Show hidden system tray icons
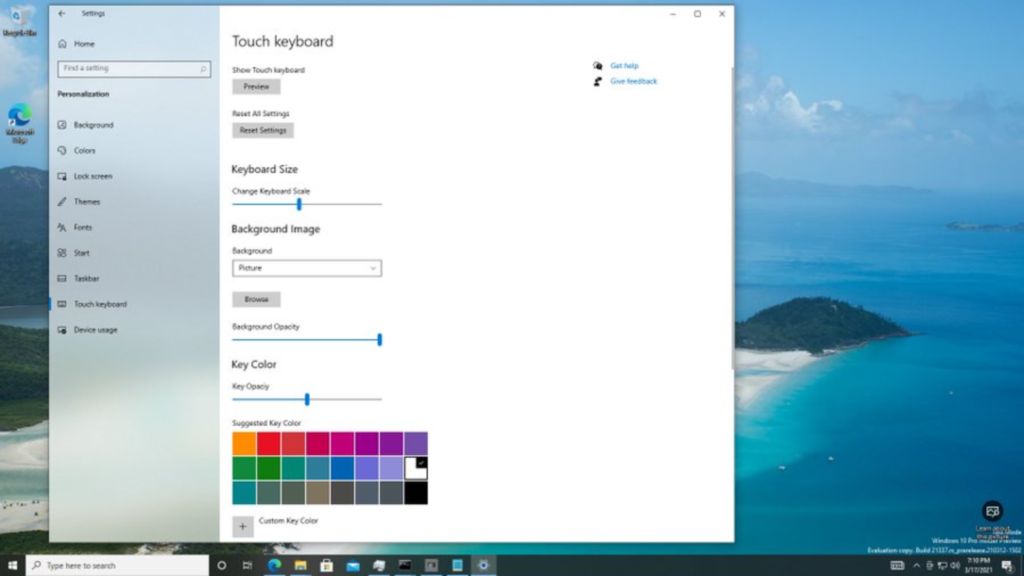The image size is (1024, 576). tap(916, 566)
